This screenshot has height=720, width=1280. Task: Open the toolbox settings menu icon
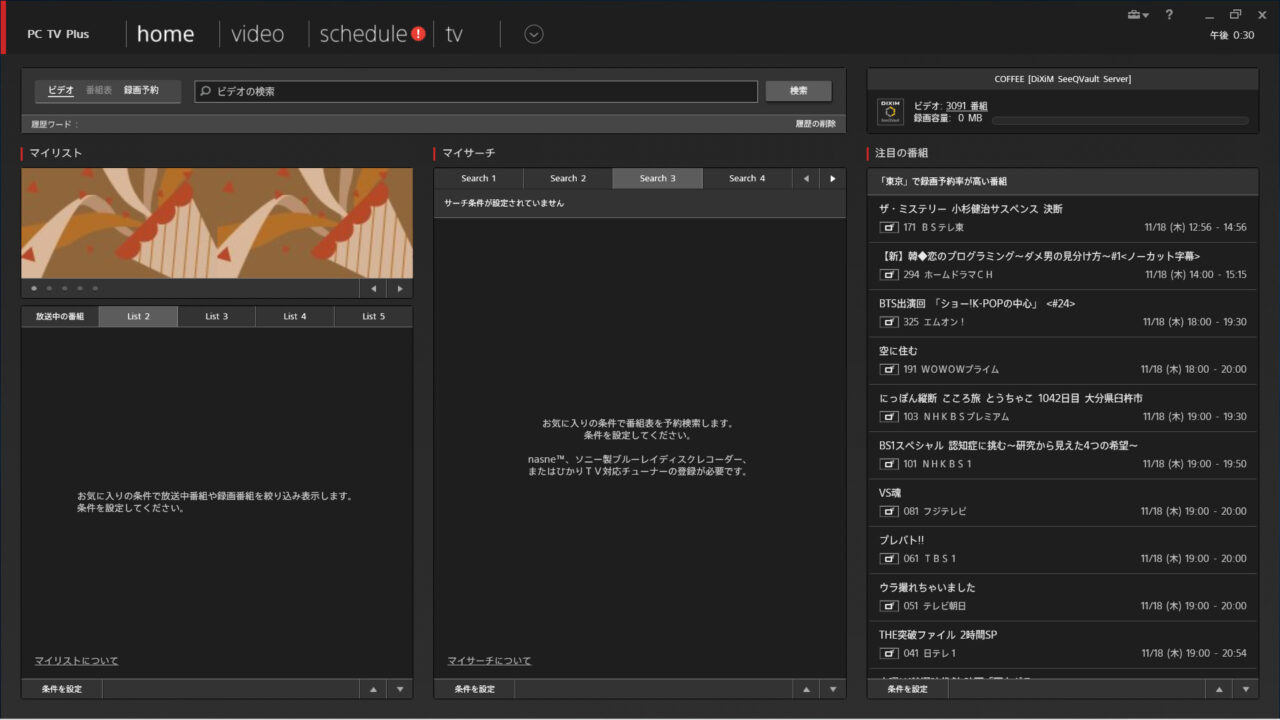1137,15
